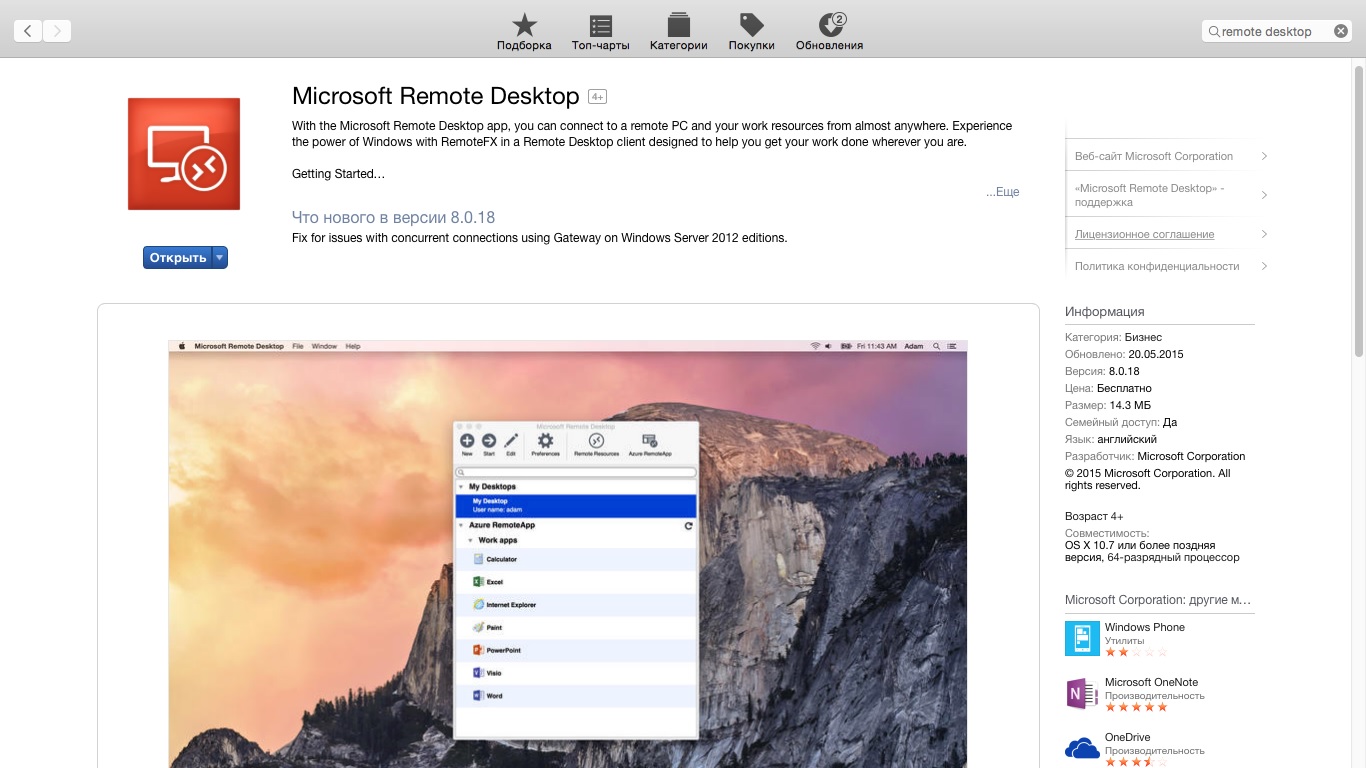Click the Категория: Бизнес info row
The height and width of the screenshot is (768, 1366).
[x=1113, y=337]
